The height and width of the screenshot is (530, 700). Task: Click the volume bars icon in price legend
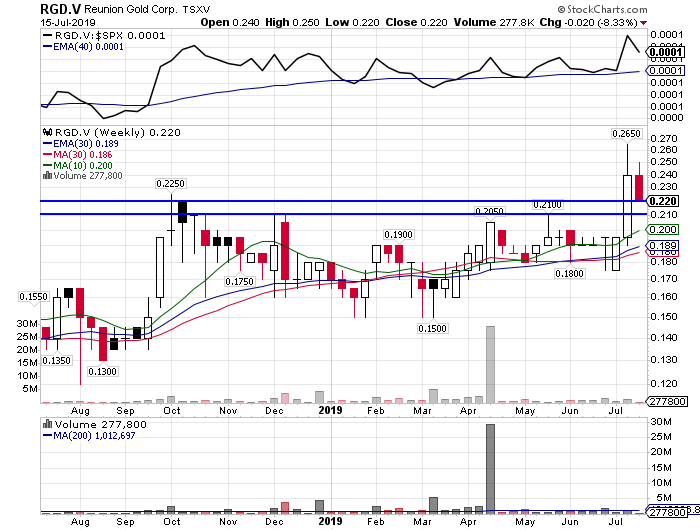click(47, 175)
